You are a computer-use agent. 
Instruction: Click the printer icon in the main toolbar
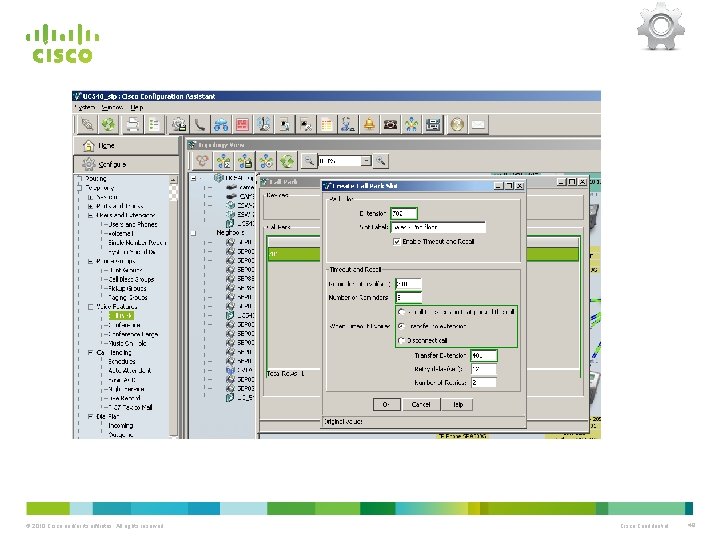[x=132, y=124]
